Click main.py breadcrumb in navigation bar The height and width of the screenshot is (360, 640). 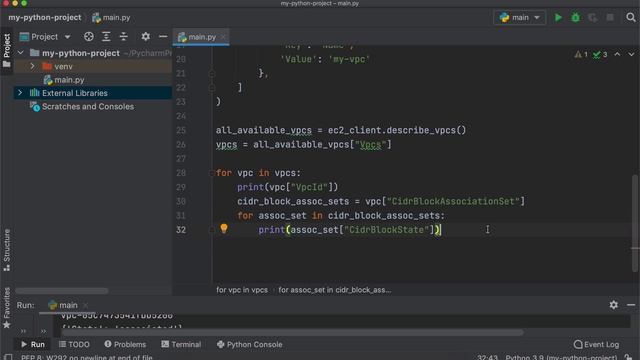(x=111, y=18)
